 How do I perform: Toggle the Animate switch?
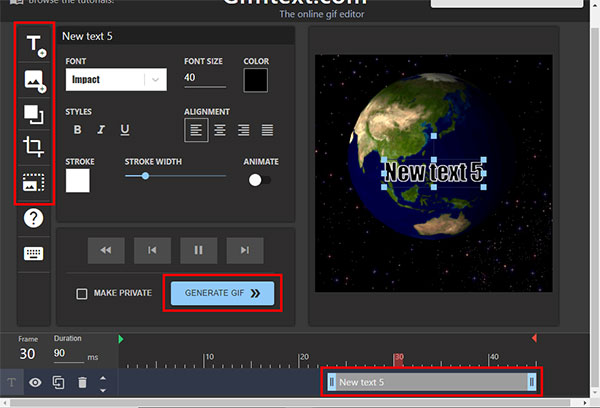pos(260,180)
